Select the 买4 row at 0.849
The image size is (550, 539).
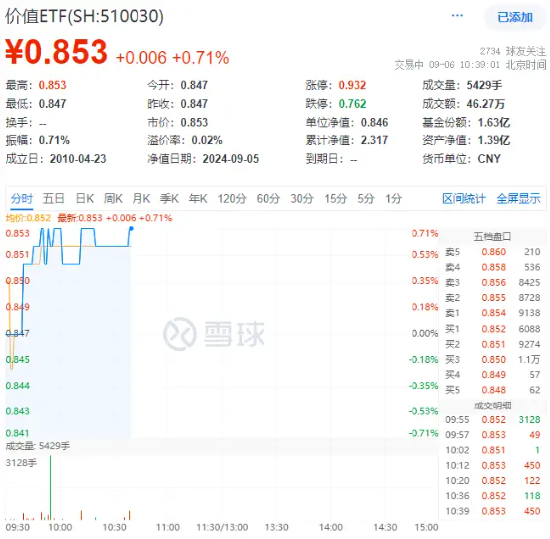click(492, 375)
